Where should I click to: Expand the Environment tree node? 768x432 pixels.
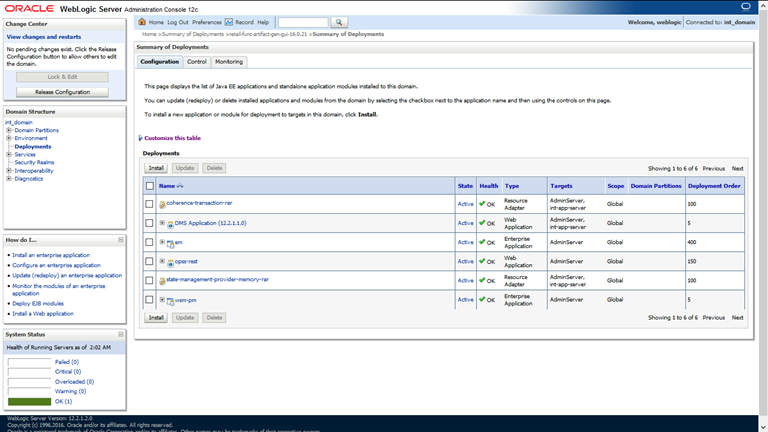(9, 138)
